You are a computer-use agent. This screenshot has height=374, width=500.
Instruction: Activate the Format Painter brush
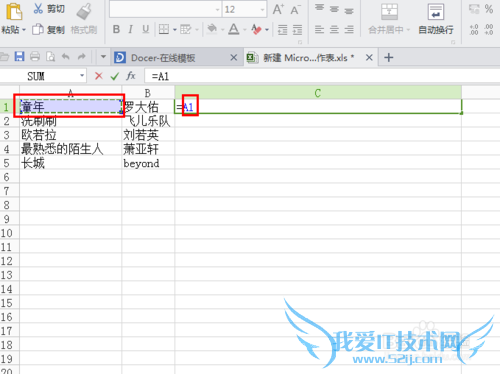pyautogui.click(x=84, y=11)
